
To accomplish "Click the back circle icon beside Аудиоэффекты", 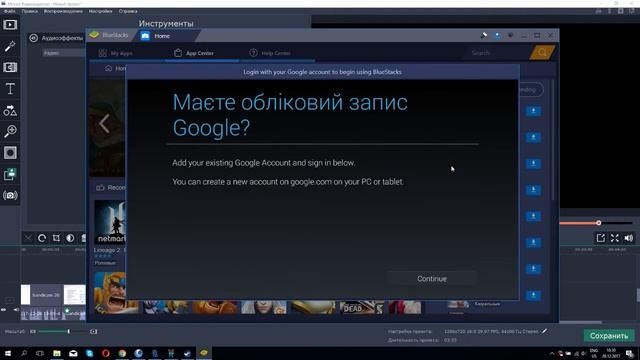I will pyautogui.click(x=33, y=38).
